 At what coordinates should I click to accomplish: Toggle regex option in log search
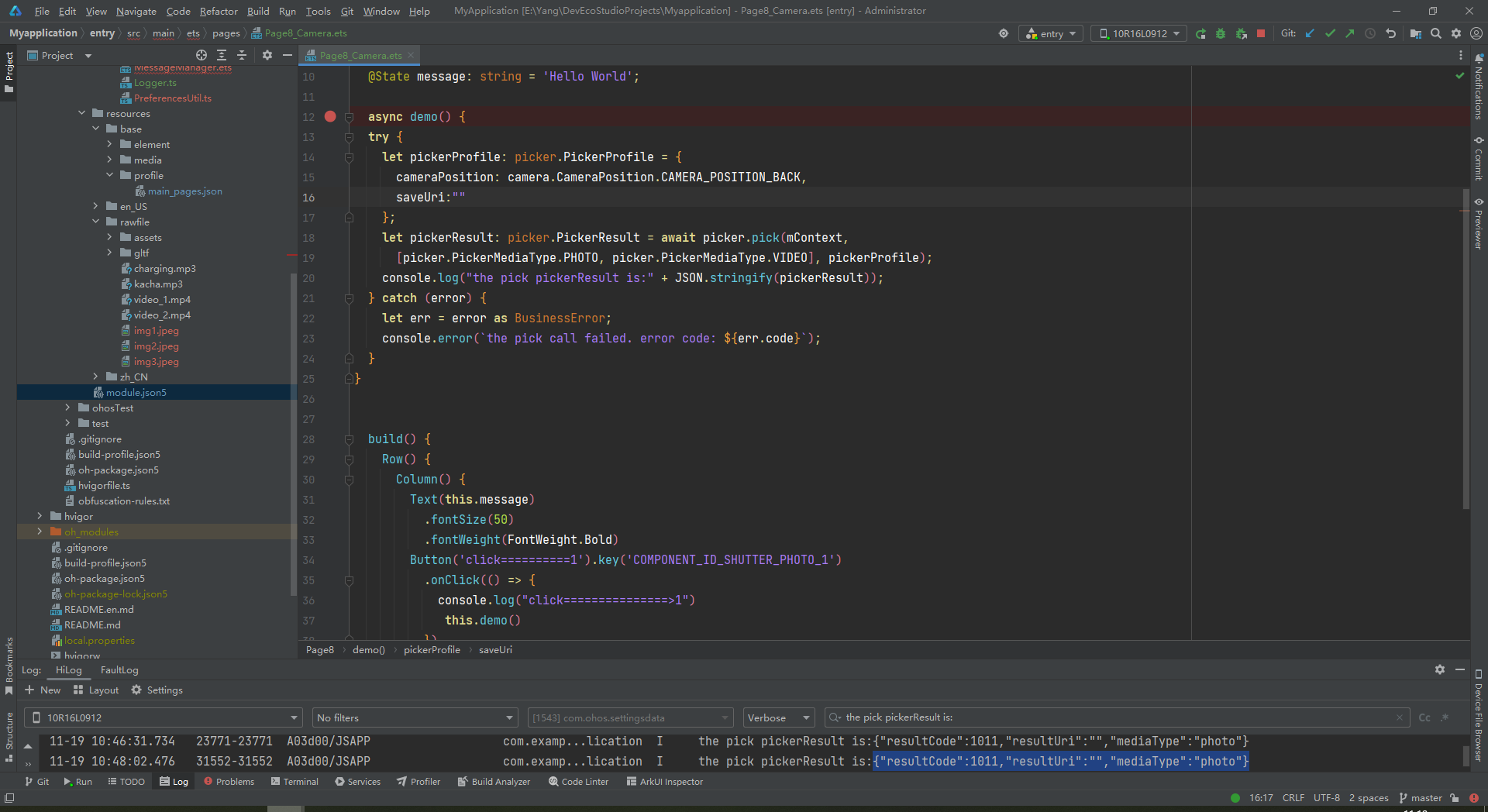click(1445, 717)
